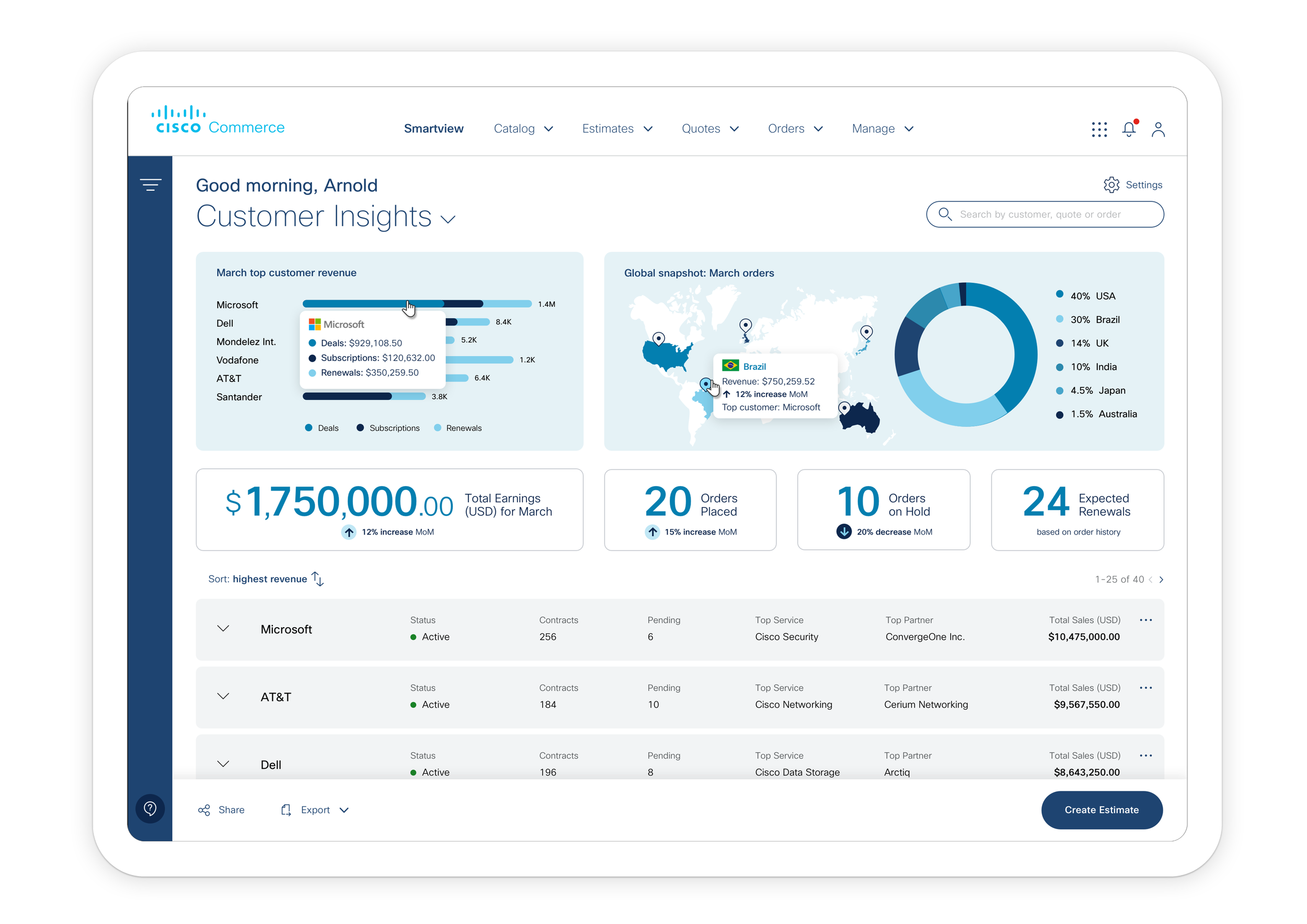Open the notifications bell
The width and height of the screenshot is (1307, 924).
point(1129,129)
